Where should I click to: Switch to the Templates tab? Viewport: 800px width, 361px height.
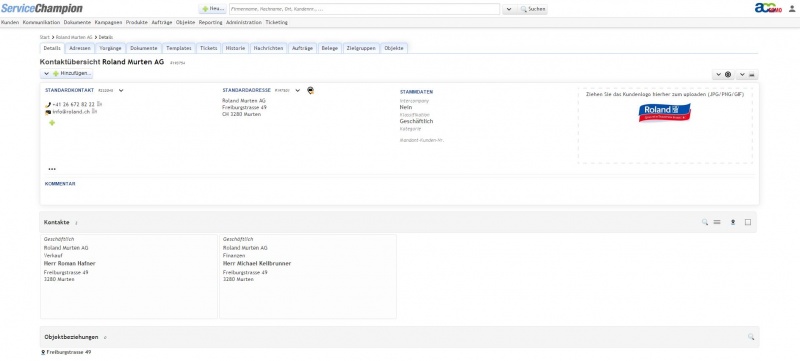point(179,48)
